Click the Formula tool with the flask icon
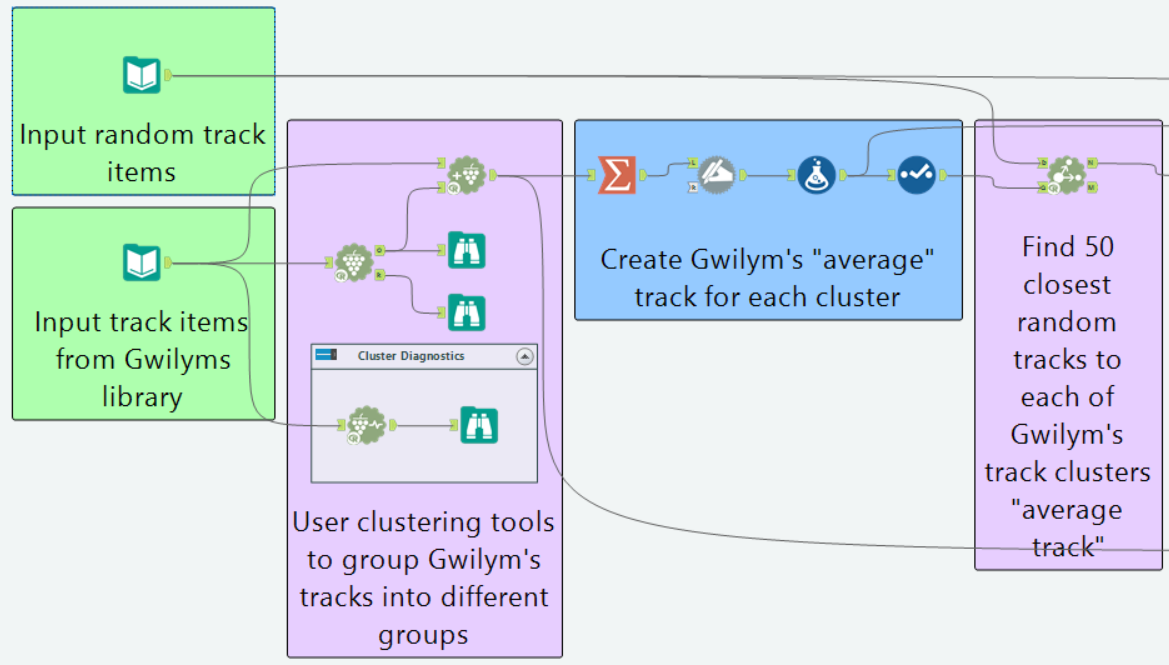1169x665 pixels. (816, 177)
